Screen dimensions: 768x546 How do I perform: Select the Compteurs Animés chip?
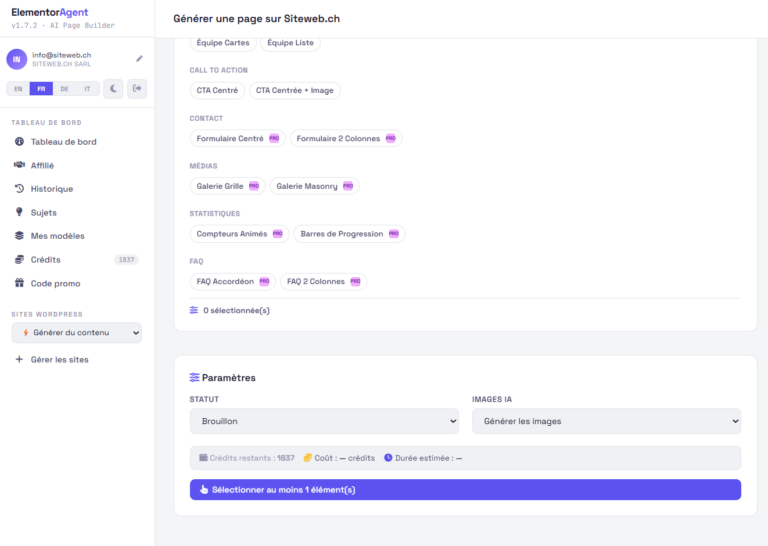pyautogui.click(x=239, y=234)
